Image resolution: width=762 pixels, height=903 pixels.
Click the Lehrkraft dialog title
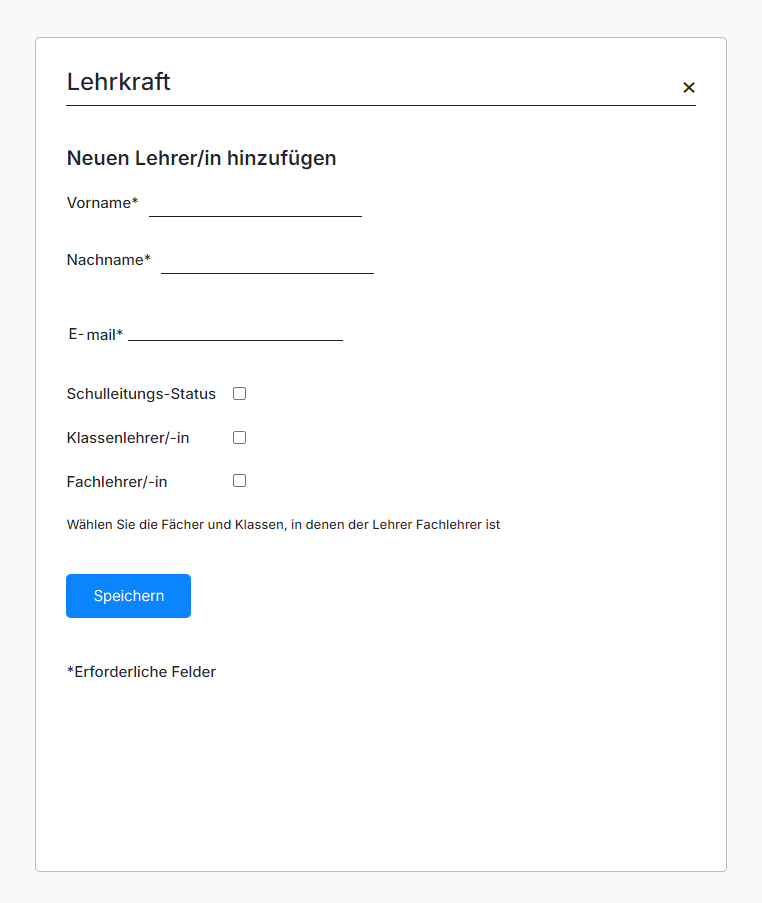coord(118,82)
